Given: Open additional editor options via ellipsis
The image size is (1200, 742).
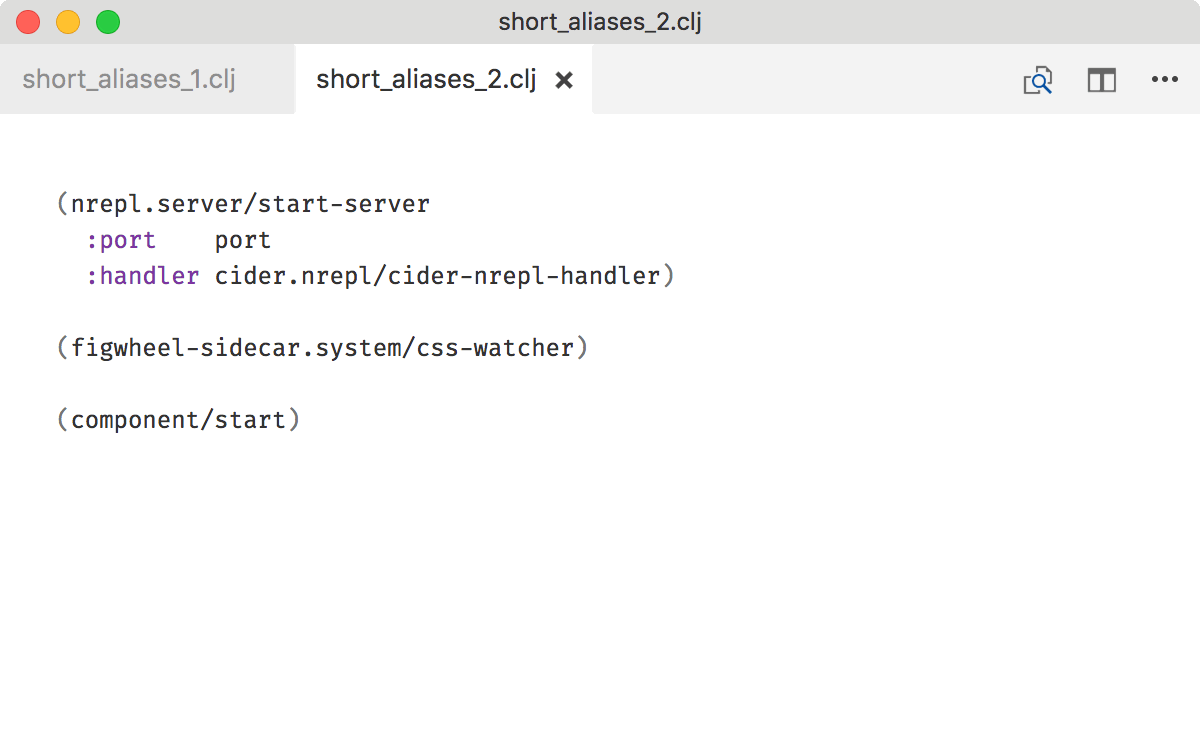Looking at the screenshot, I should pyautogui.click(x=1165, y=80).
